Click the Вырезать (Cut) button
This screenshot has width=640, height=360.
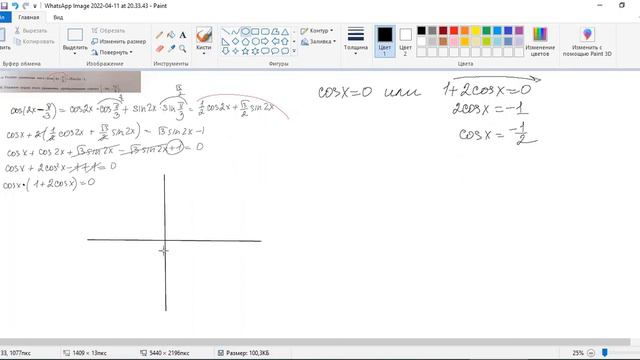[31, 31]
